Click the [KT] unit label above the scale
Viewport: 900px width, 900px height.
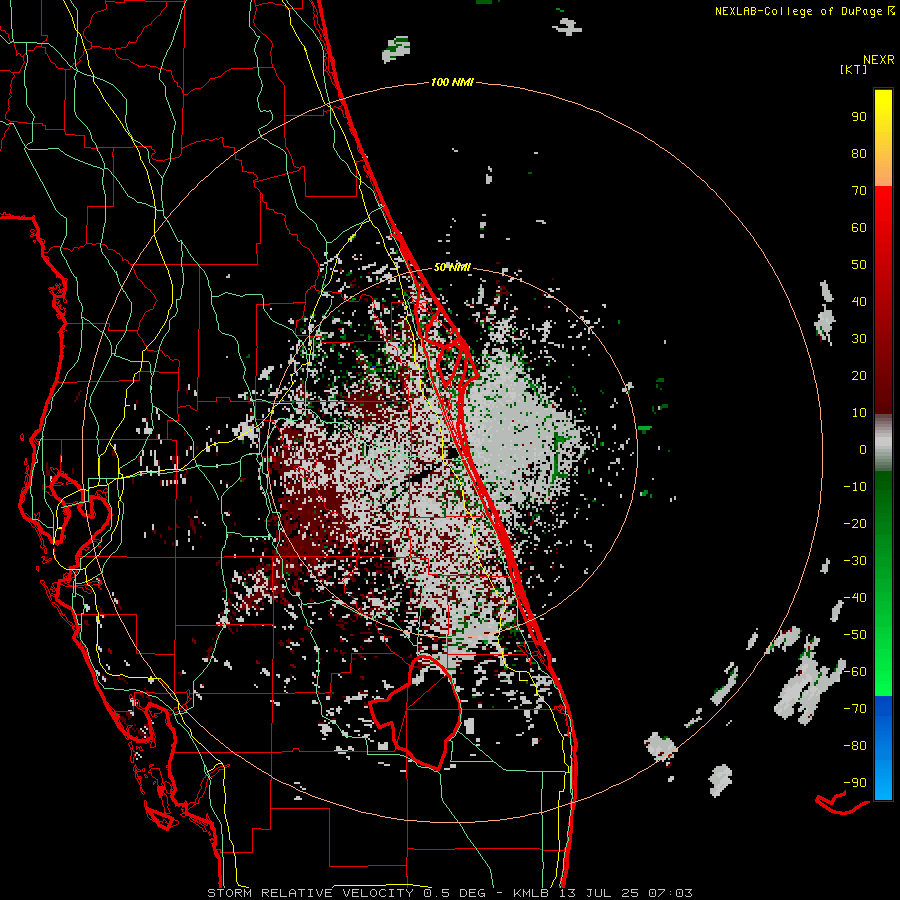853,69
